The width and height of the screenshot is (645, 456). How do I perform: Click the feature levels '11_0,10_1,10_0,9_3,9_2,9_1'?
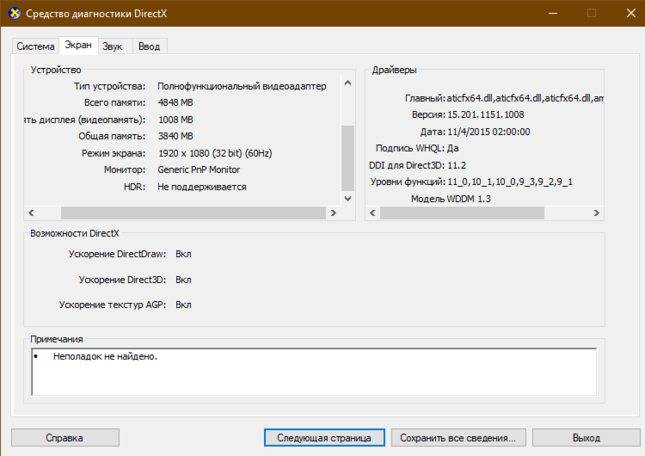[510, 182]
